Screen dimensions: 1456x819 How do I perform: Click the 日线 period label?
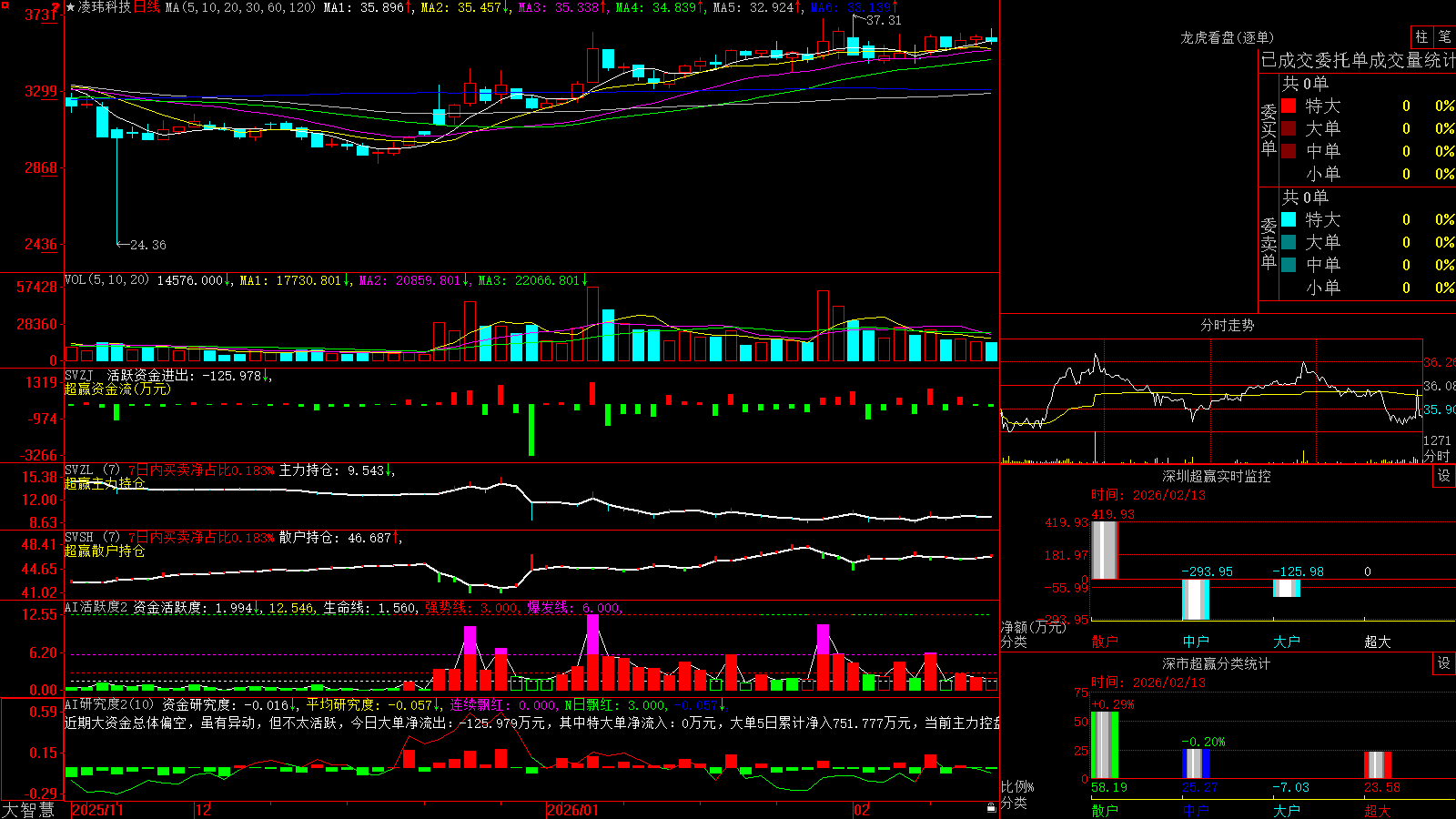(x=147, y=7)
